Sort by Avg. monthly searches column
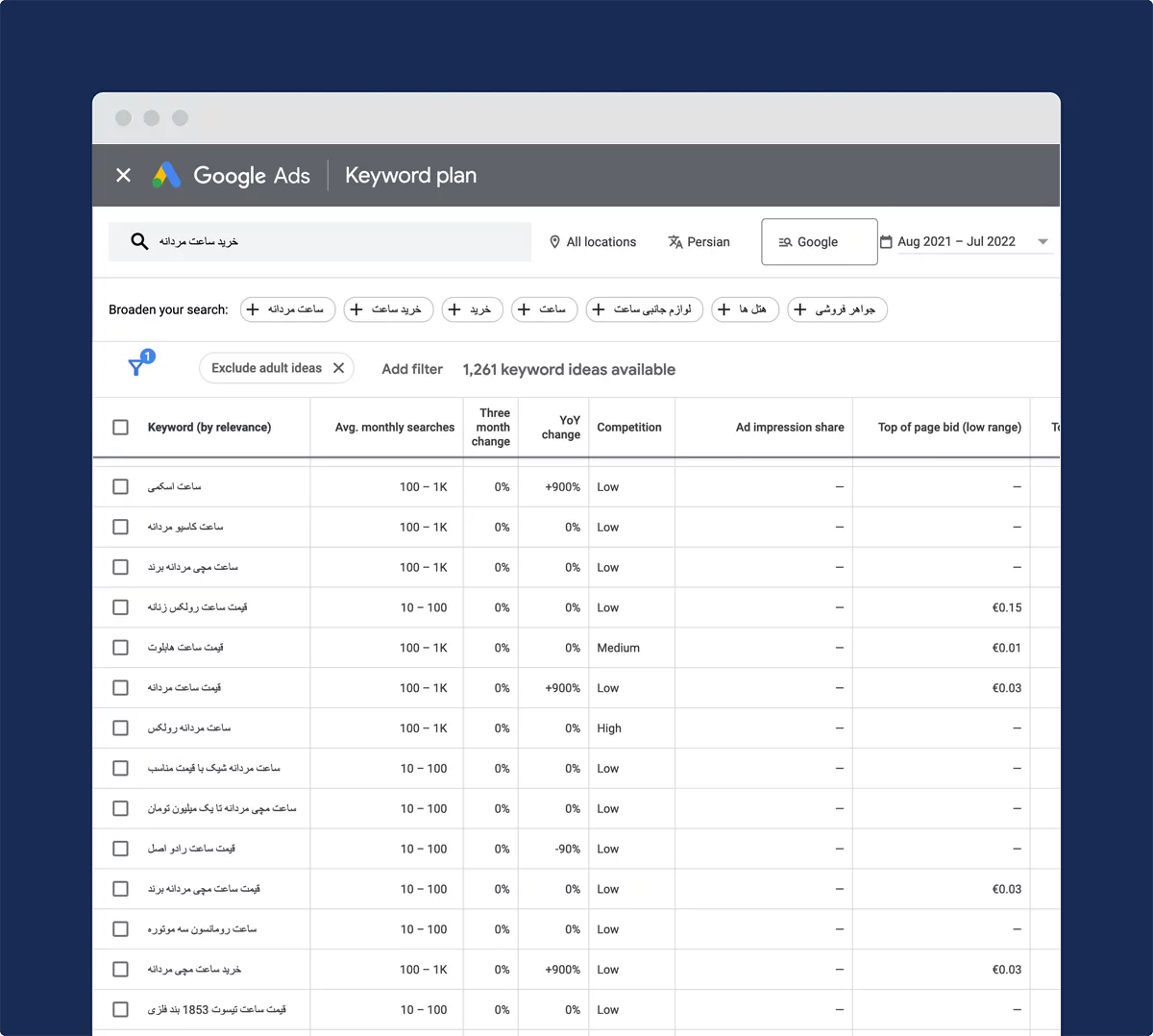 click(394, 428)
